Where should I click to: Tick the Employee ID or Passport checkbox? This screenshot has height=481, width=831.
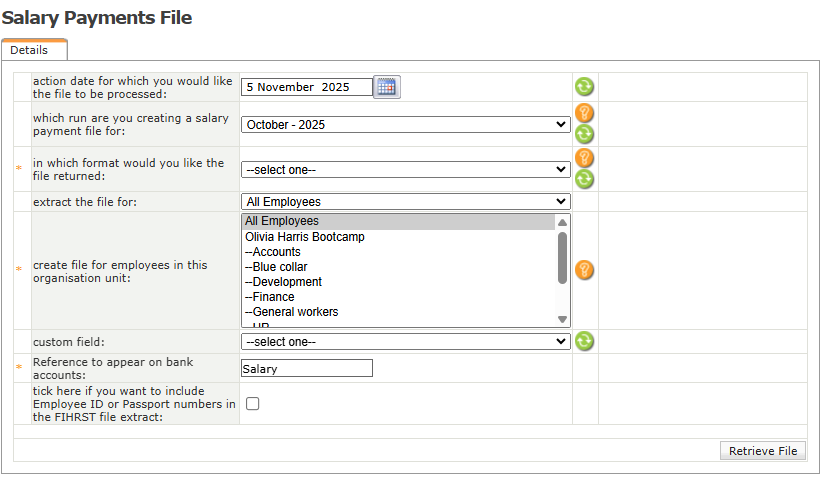pyautogui.click(x=253, y=404)
